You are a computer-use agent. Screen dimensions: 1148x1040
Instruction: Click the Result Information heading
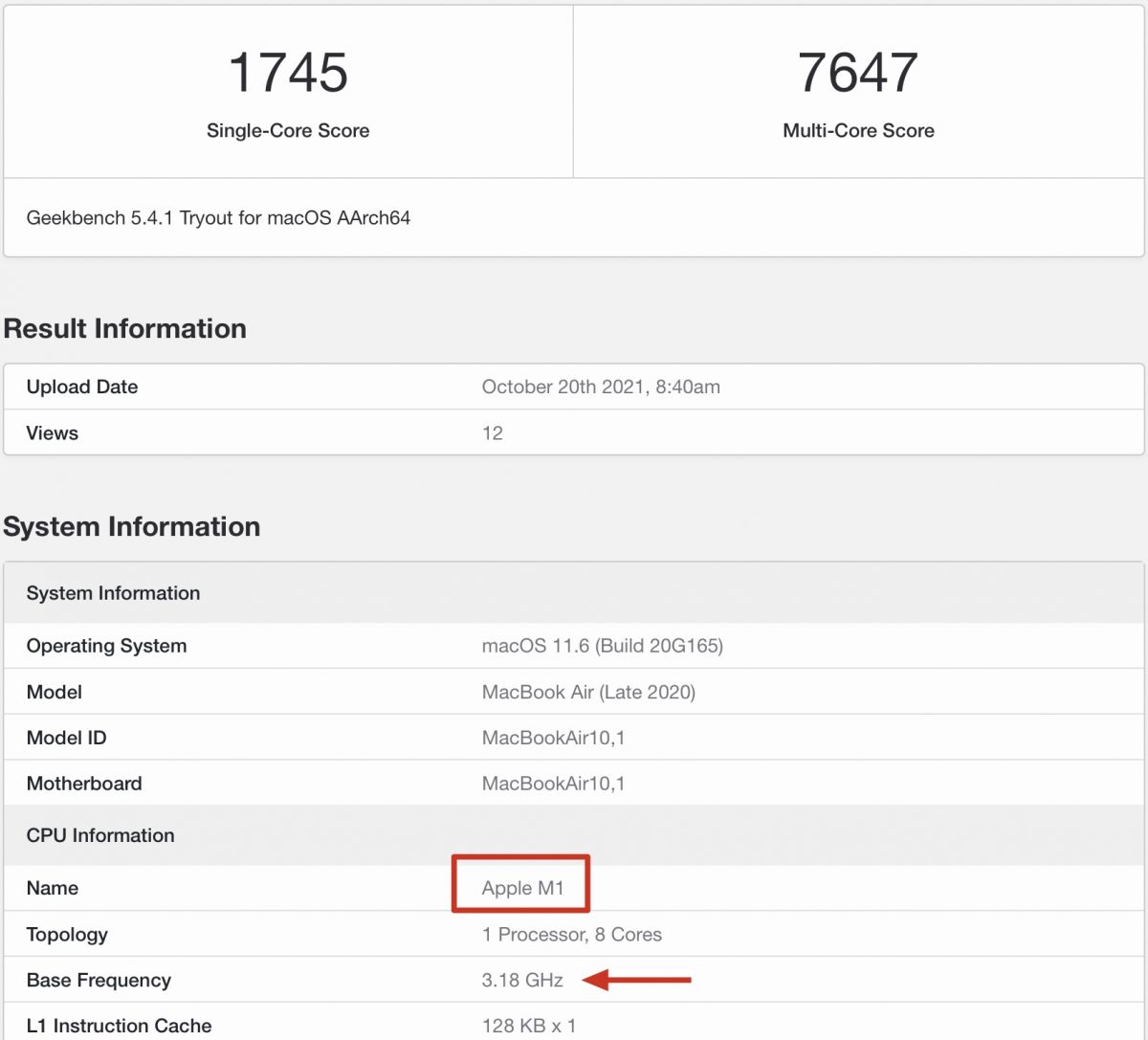[x=125, y=329]
